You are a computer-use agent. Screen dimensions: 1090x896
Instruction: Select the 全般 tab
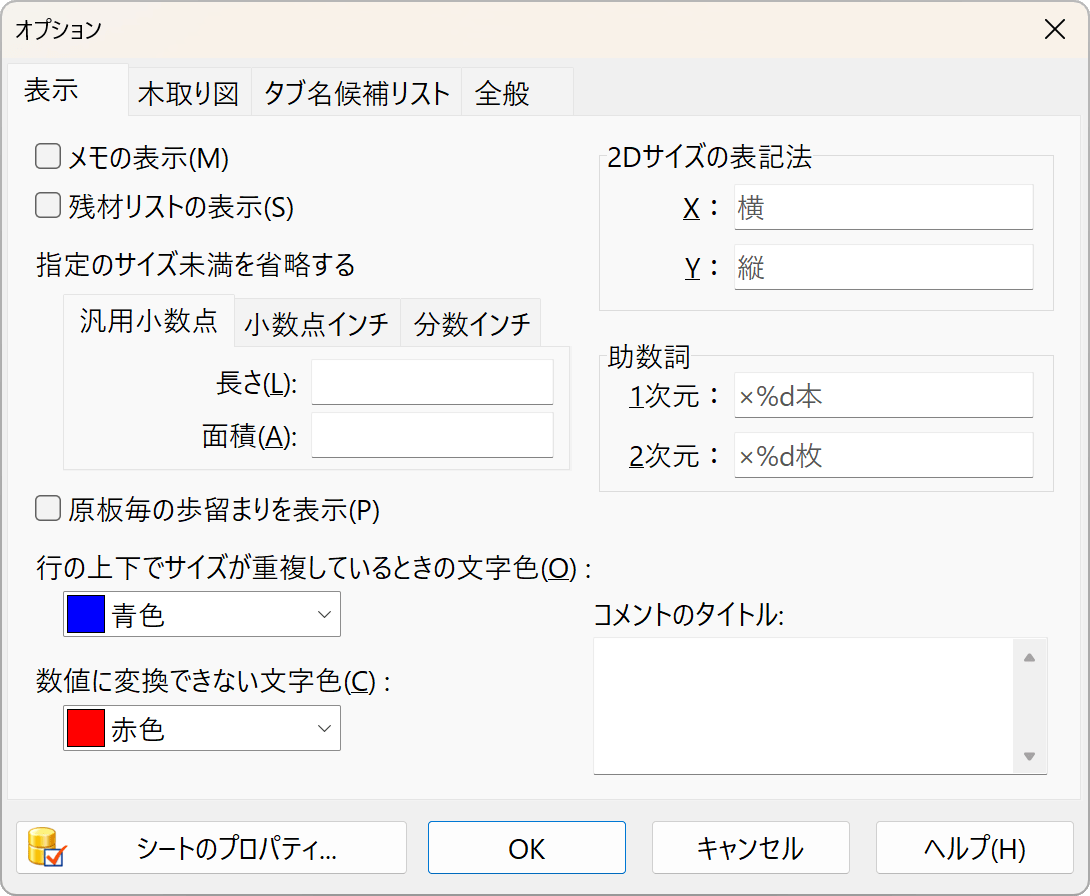[502, 94]
